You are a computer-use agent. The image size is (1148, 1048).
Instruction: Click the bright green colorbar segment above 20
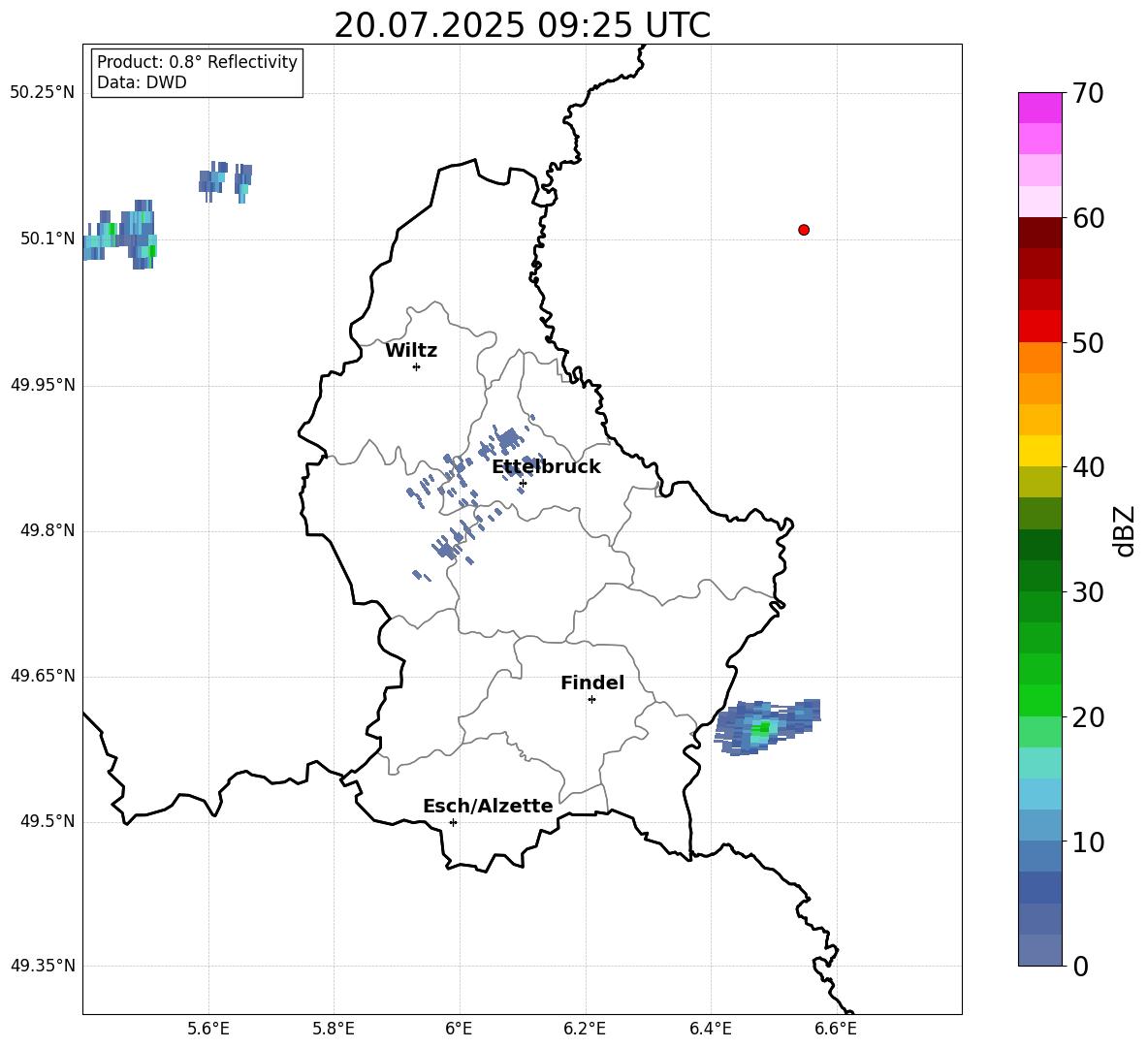(x=1040, y=700)
